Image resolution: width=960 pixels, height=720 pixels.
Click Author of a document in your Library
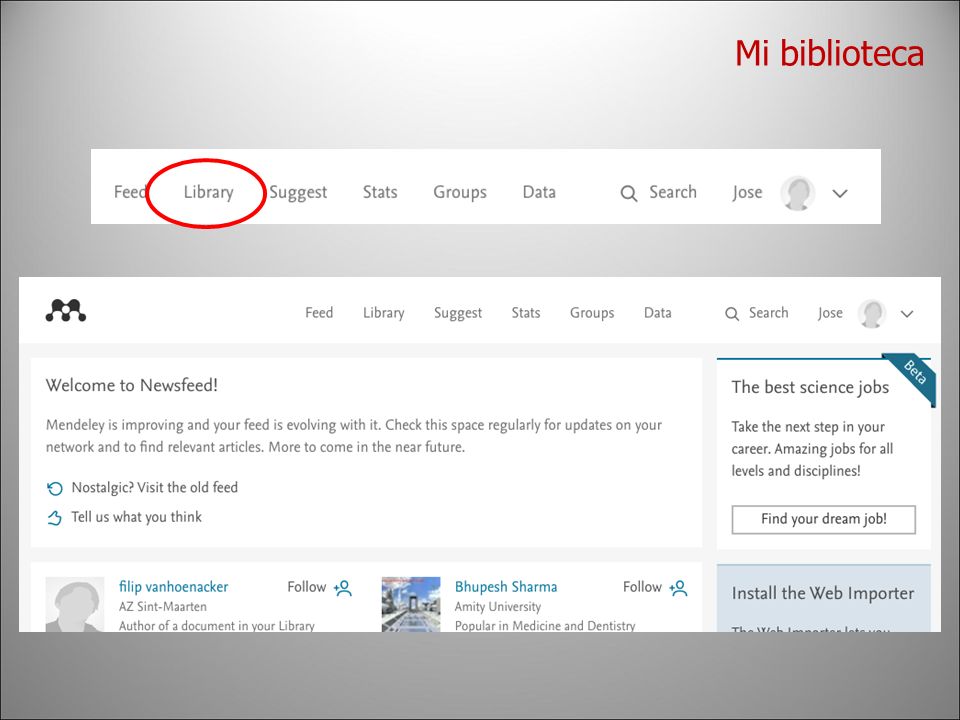point(217,626)
